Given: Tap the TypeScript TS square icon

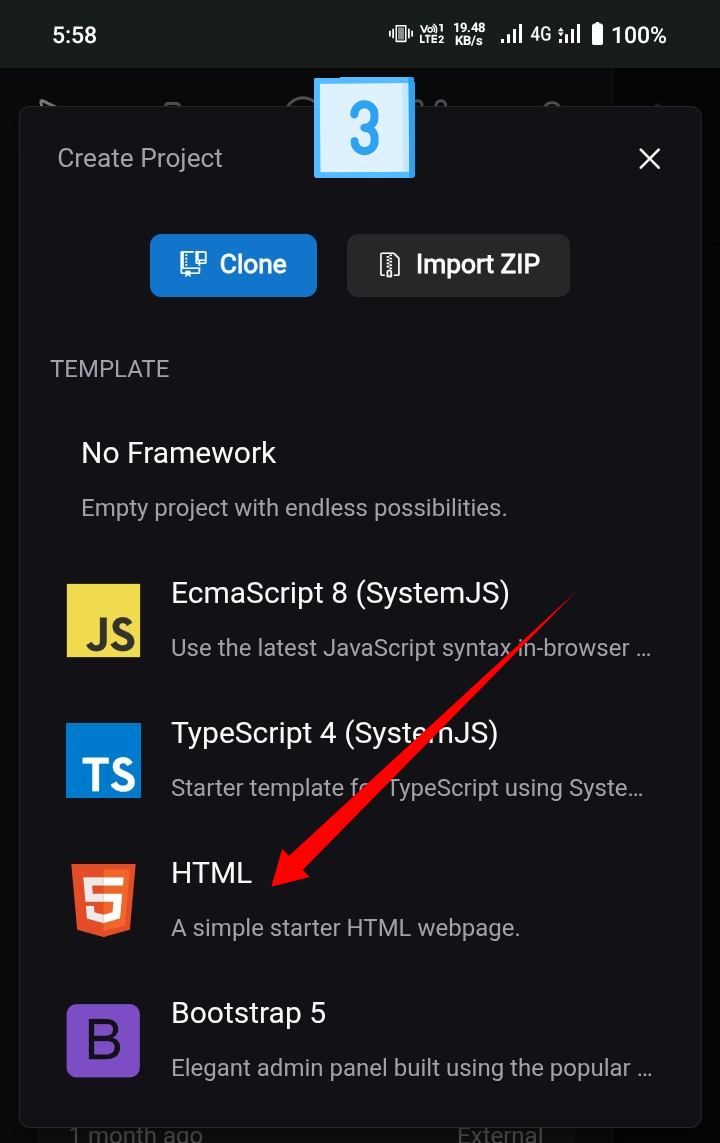Looking at the screenshot, I should click(x=103, y=760).
